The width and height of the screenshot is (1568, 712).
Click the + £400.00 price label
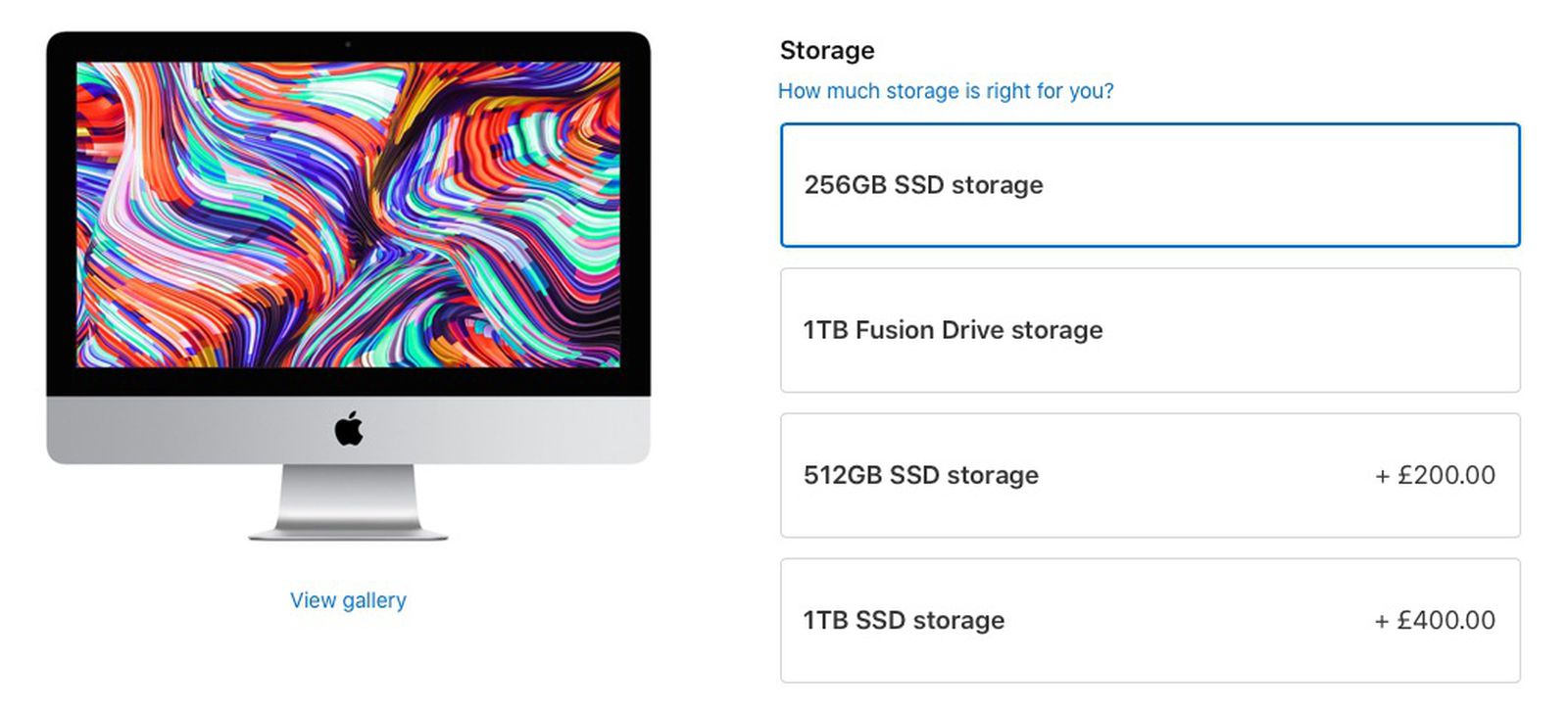(x=1436, y=620)
